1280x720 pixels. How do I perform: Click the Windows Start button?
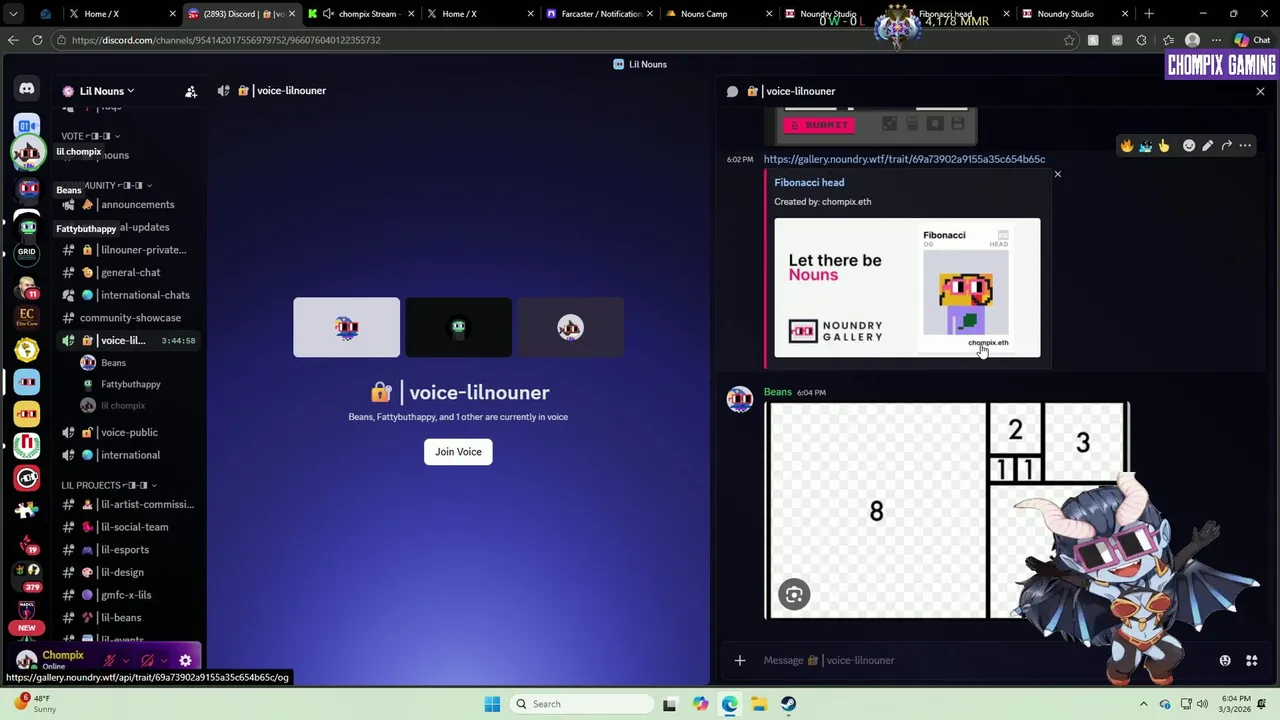coord(492,704)
